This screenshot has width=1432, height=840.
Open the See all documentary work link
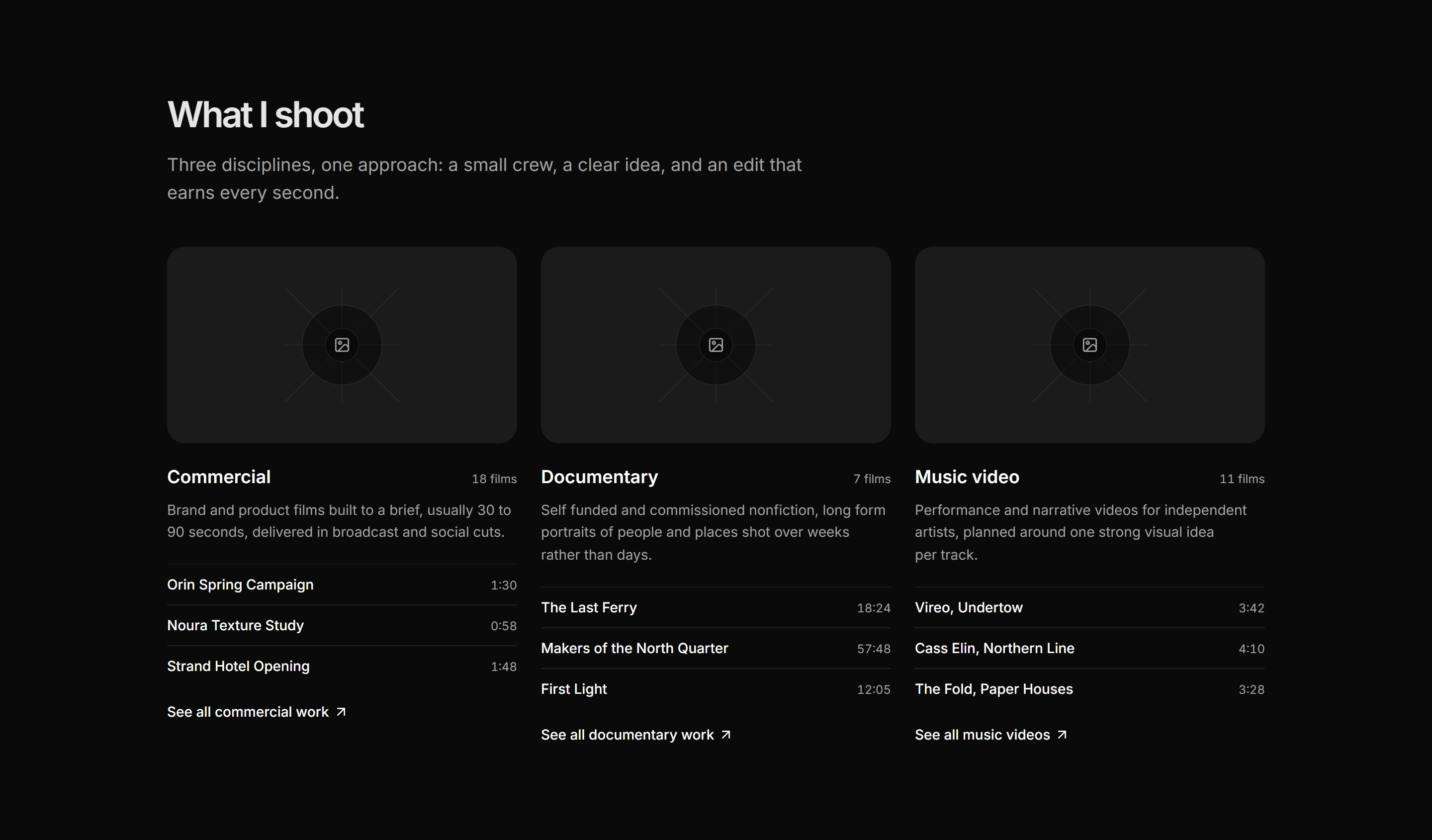coord(636,734)
